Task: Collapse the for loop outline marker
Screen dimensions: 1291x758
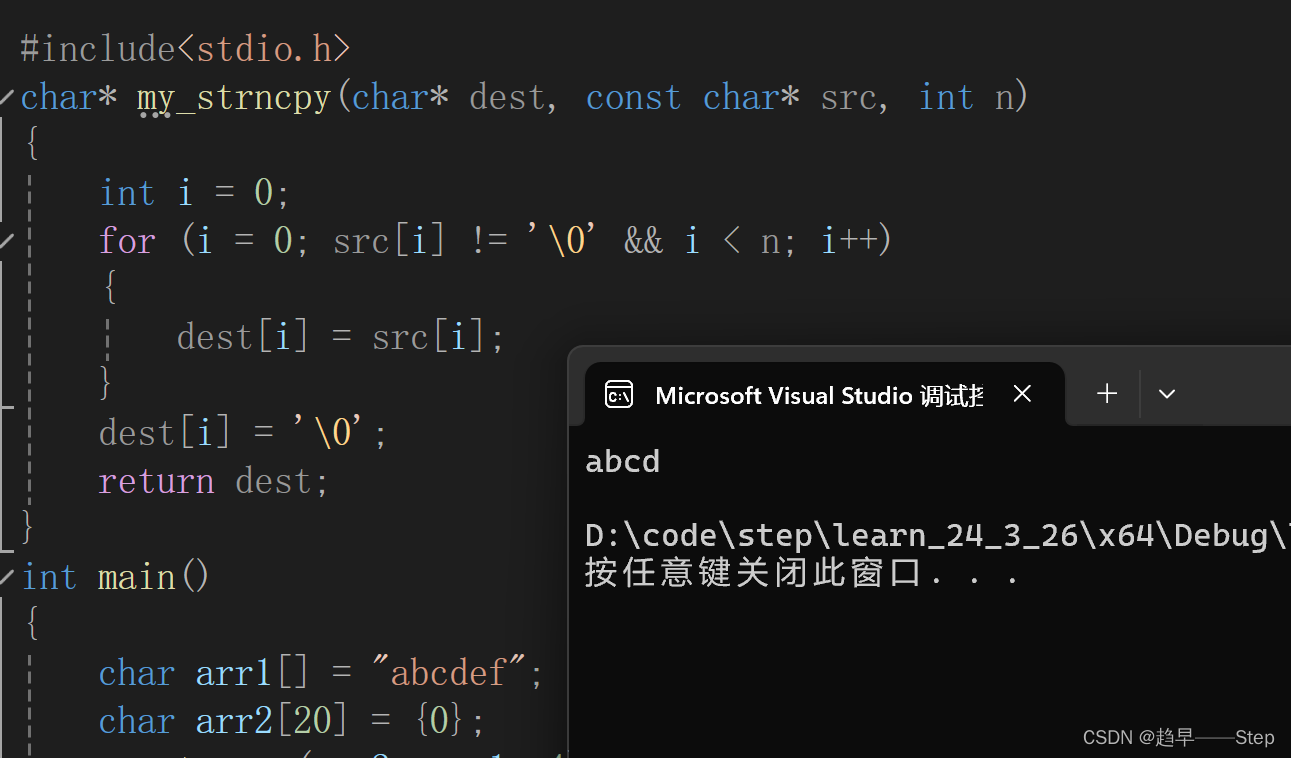Action: [x=7, y=242]
